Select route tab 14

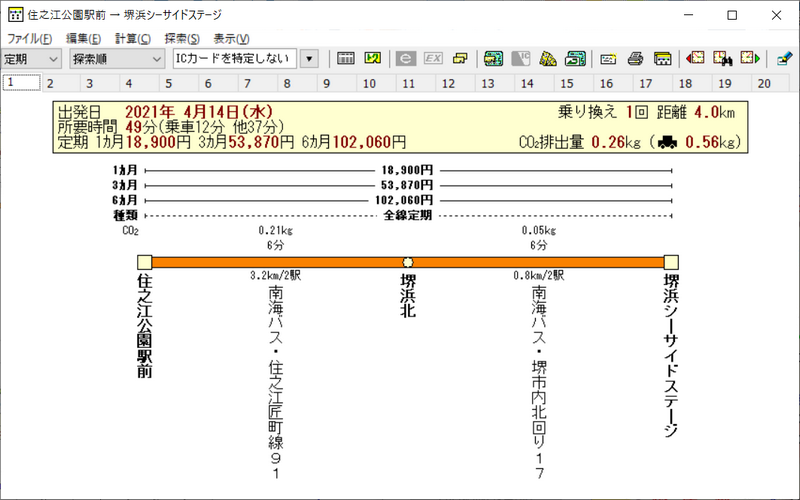[535, 83]
